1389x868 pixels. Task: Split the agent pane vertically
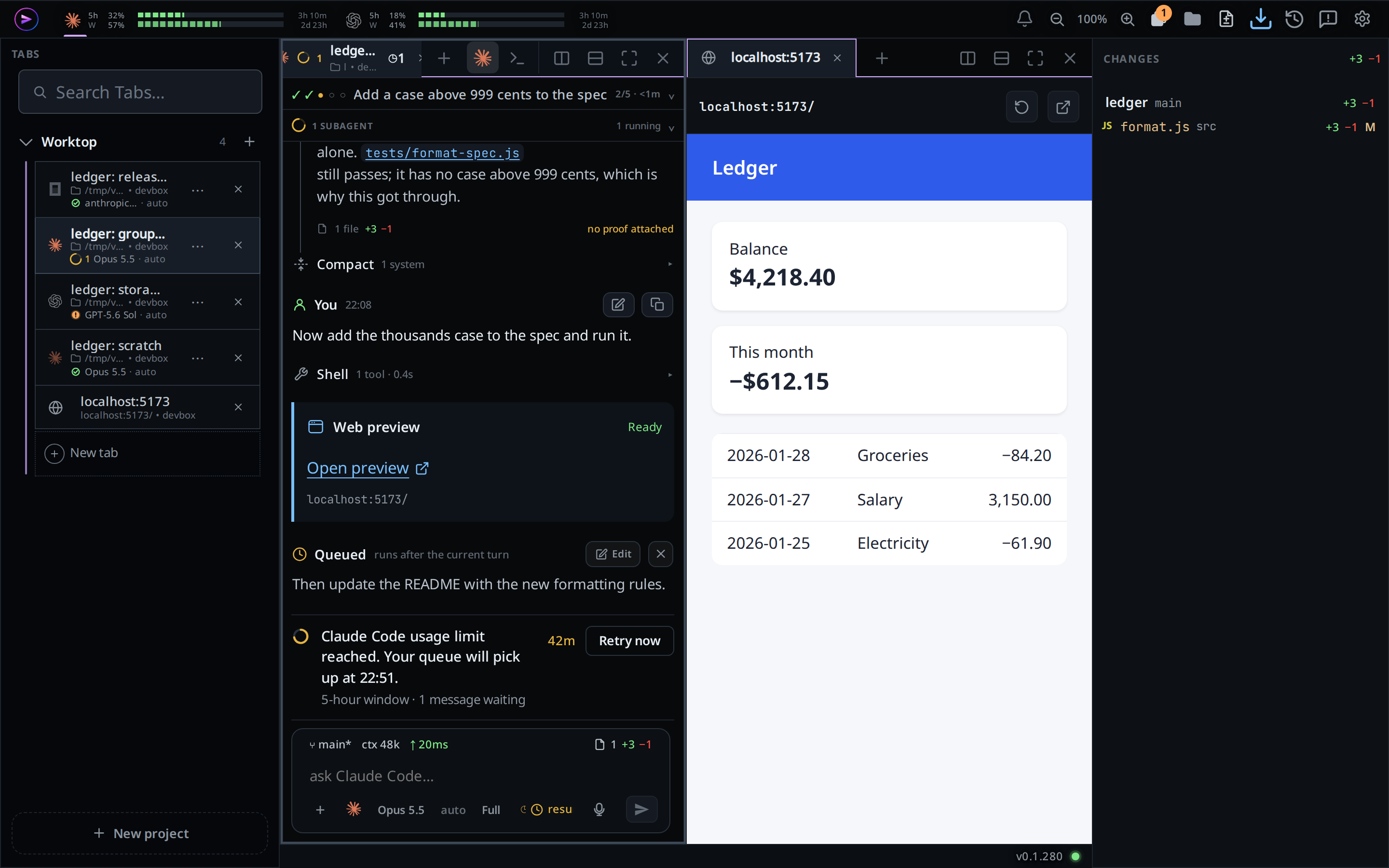[x=561, y=58]
